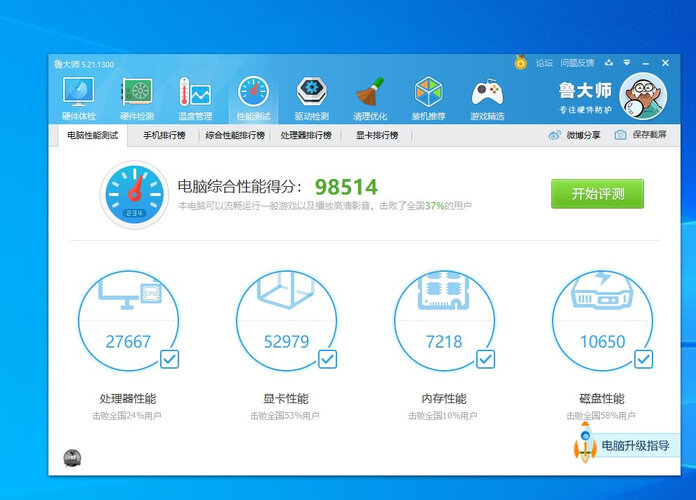Click the 鲁大师 5.21.1300 window title
This screenshot has width=696, height=500.
pos(84,64)
